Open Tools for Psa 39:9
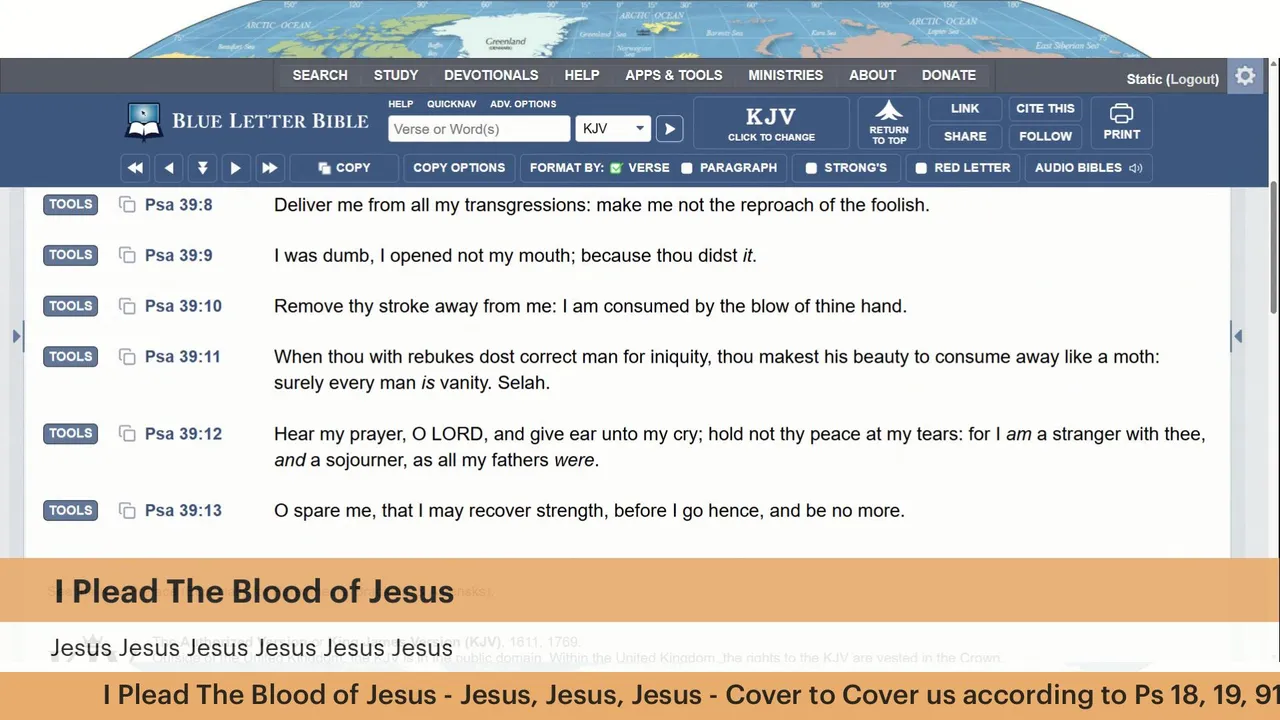 pyautogui.click(x=70, y=255)
